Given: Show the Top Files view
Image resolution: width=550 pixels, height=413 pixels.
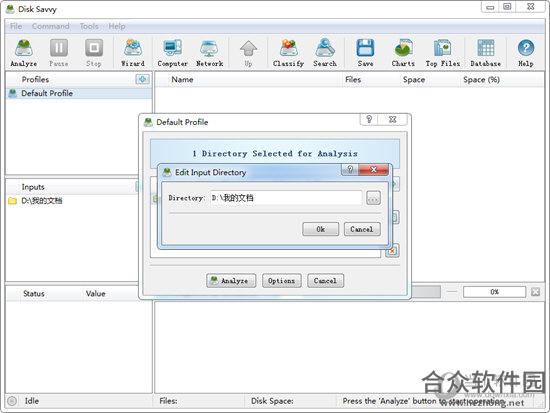Looking at the screenshot, I should click(x=443, y=53).
